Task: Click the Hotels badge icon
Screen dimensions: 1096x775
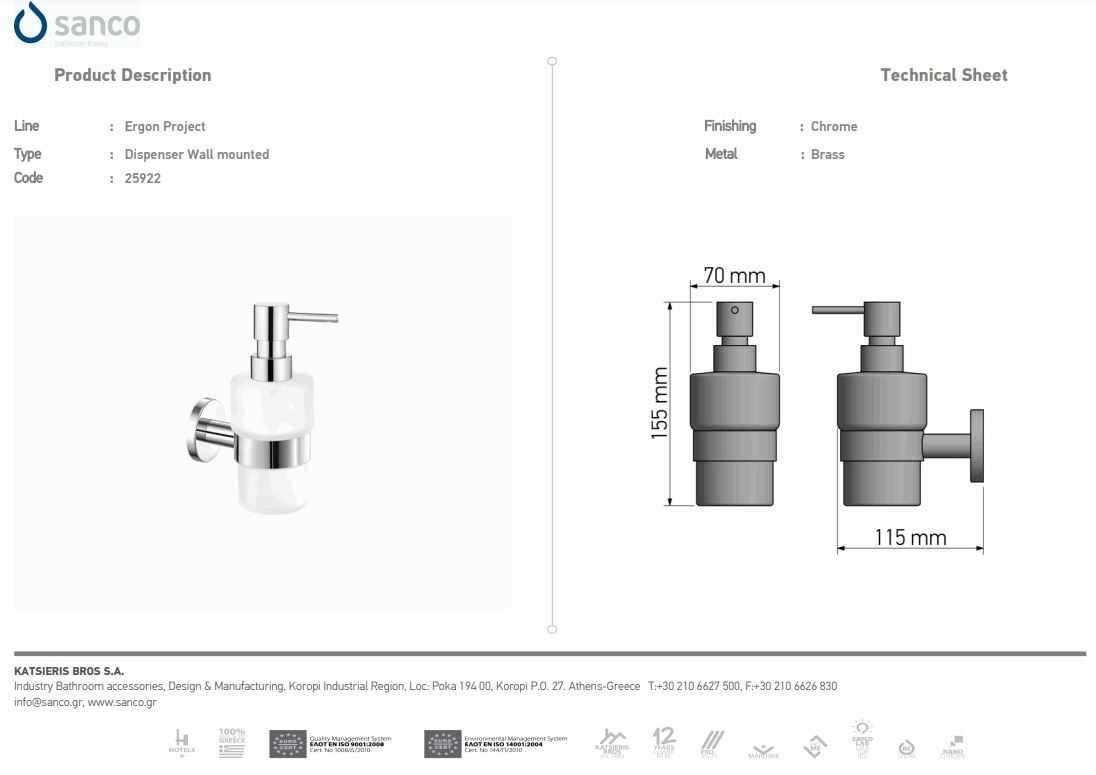Action: [182, 743]
